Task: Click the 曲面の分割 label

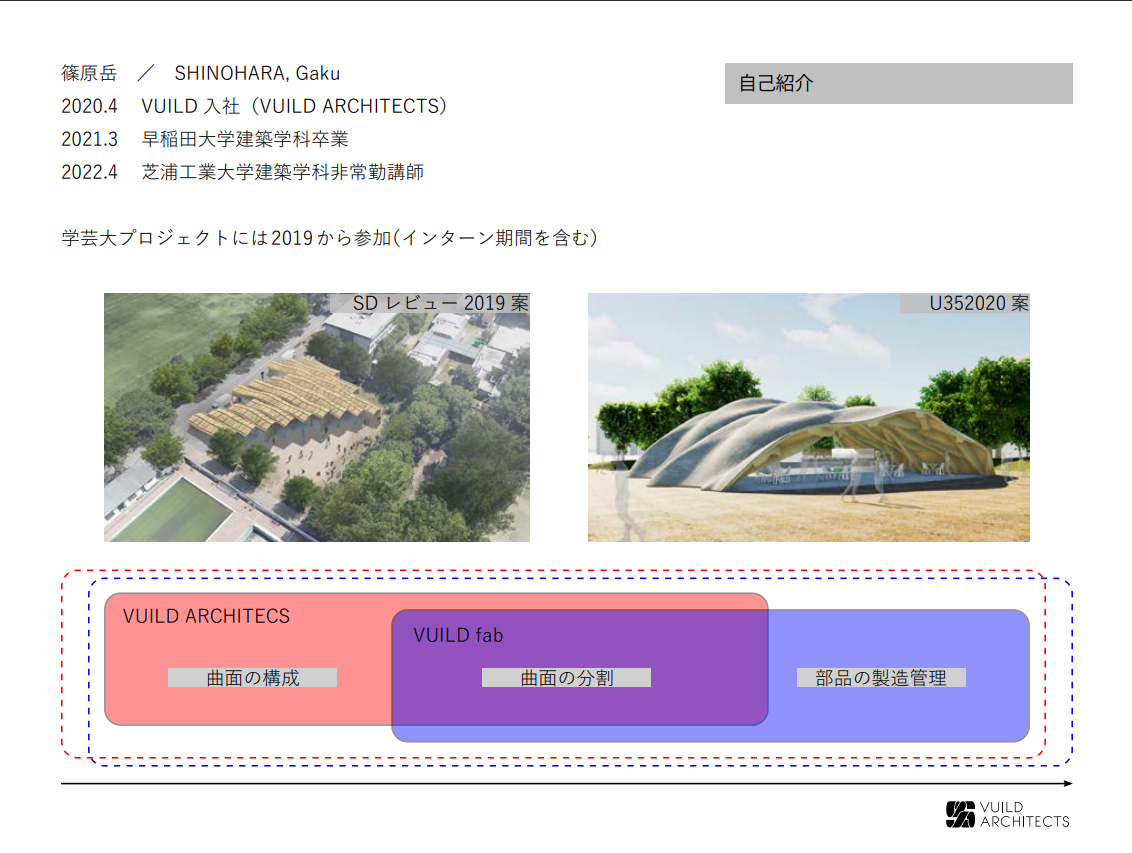Action: [567, 678]
